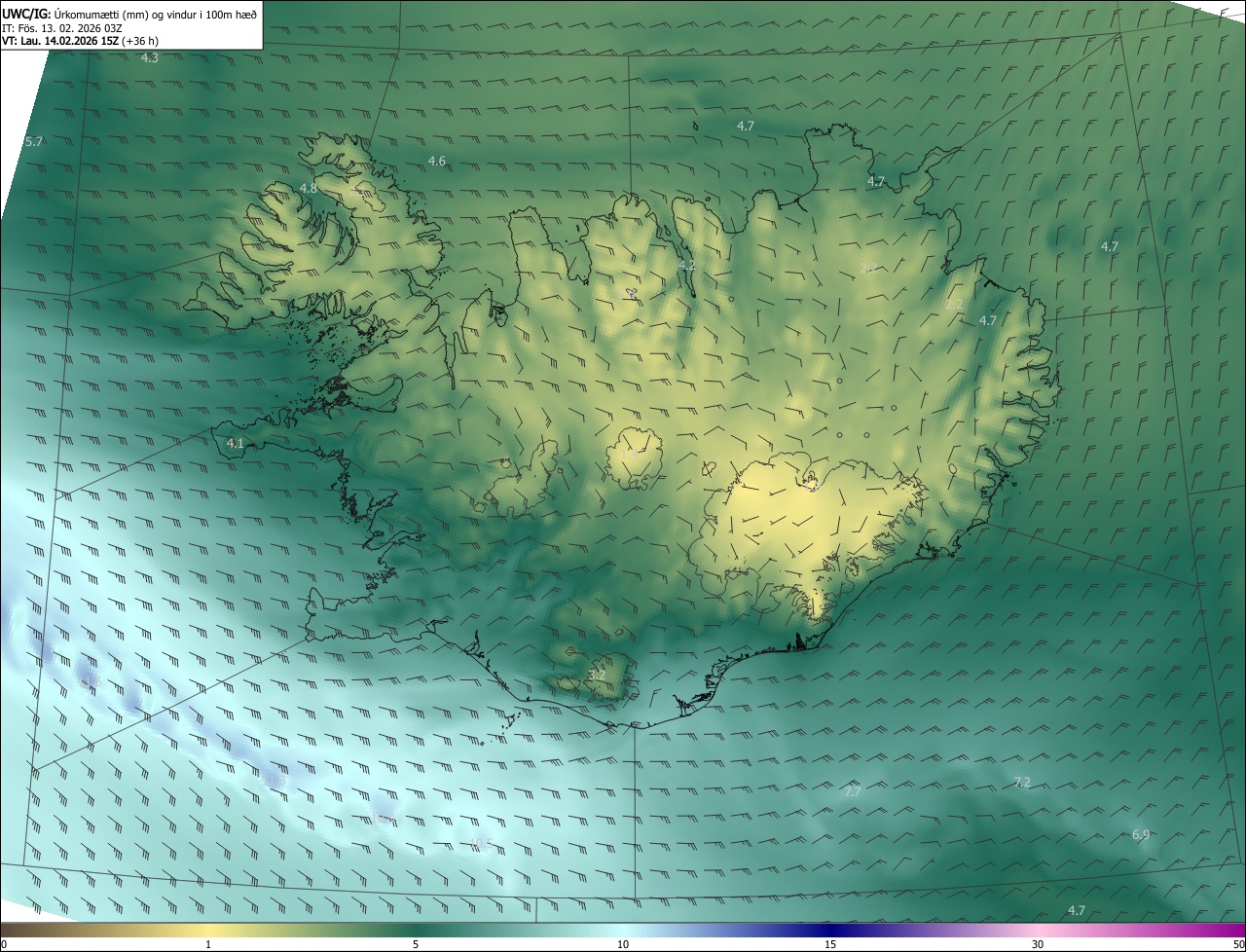Select the 4.6 value label
The height and width of the screenshot is (952, 1246).
pos(437,161)
